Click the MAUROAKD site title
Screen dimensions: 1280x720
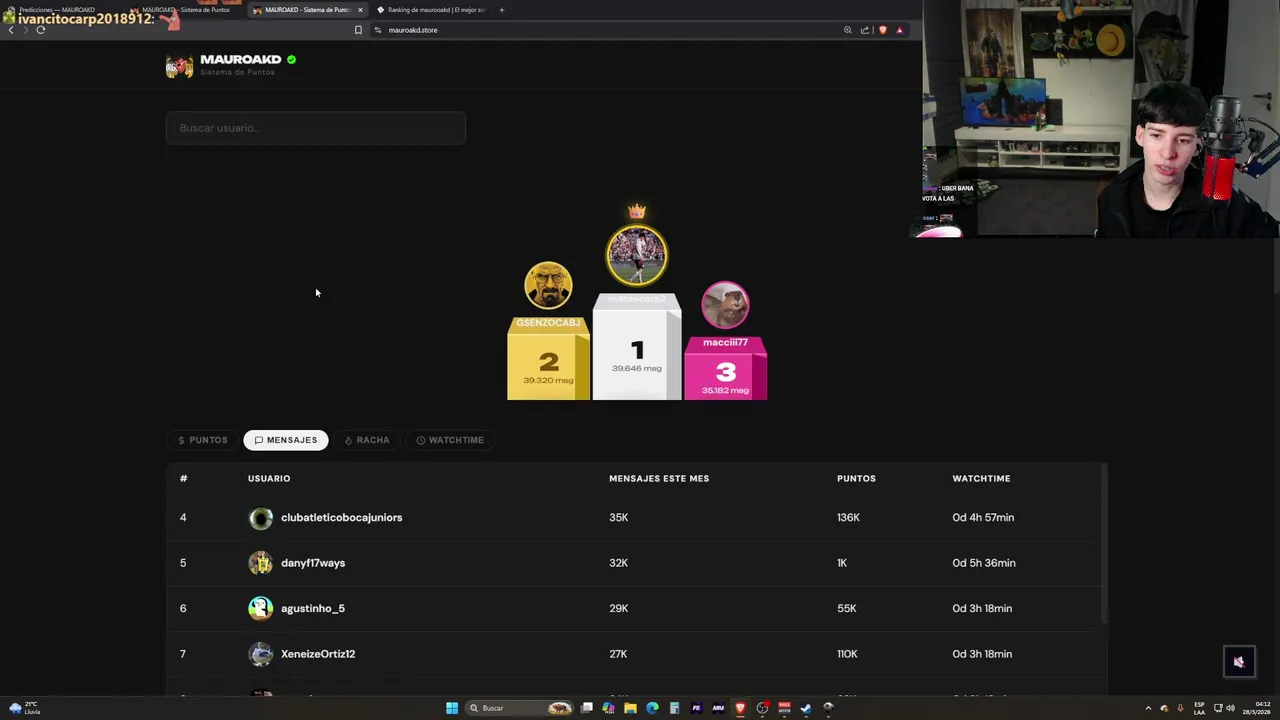[x=240, y=59]
